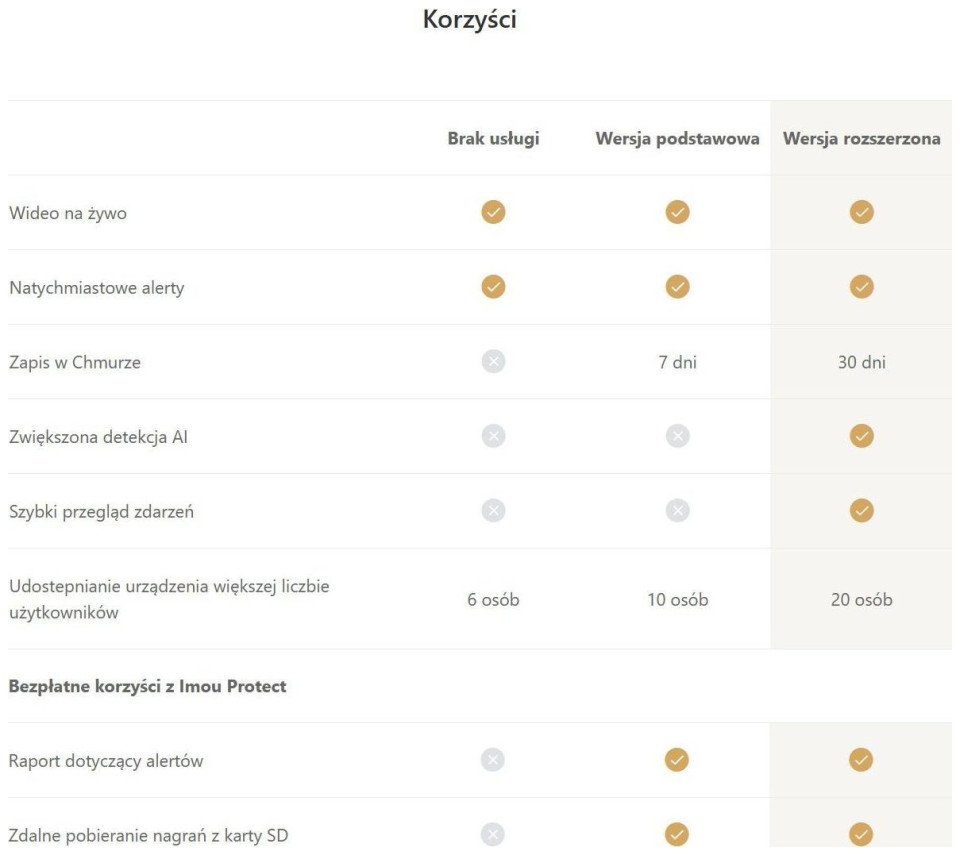The image size is (960, 855).
Task: Click Zapis w Chmurze X icon under Brak usługi
Action: tap(493, 362)
